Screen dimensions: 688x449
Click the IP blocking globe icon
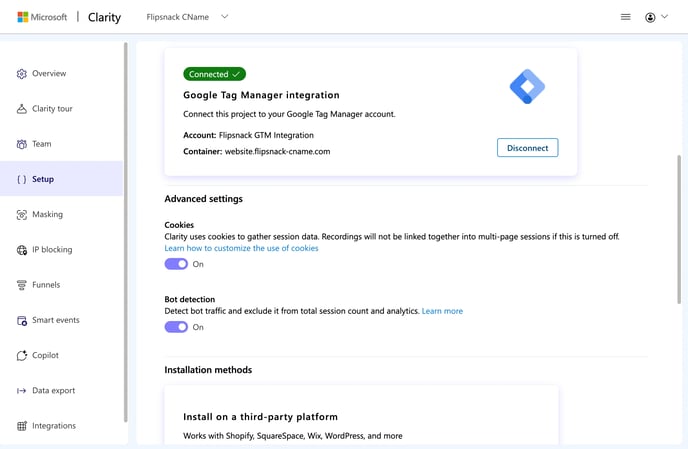(x=22, y=250)
